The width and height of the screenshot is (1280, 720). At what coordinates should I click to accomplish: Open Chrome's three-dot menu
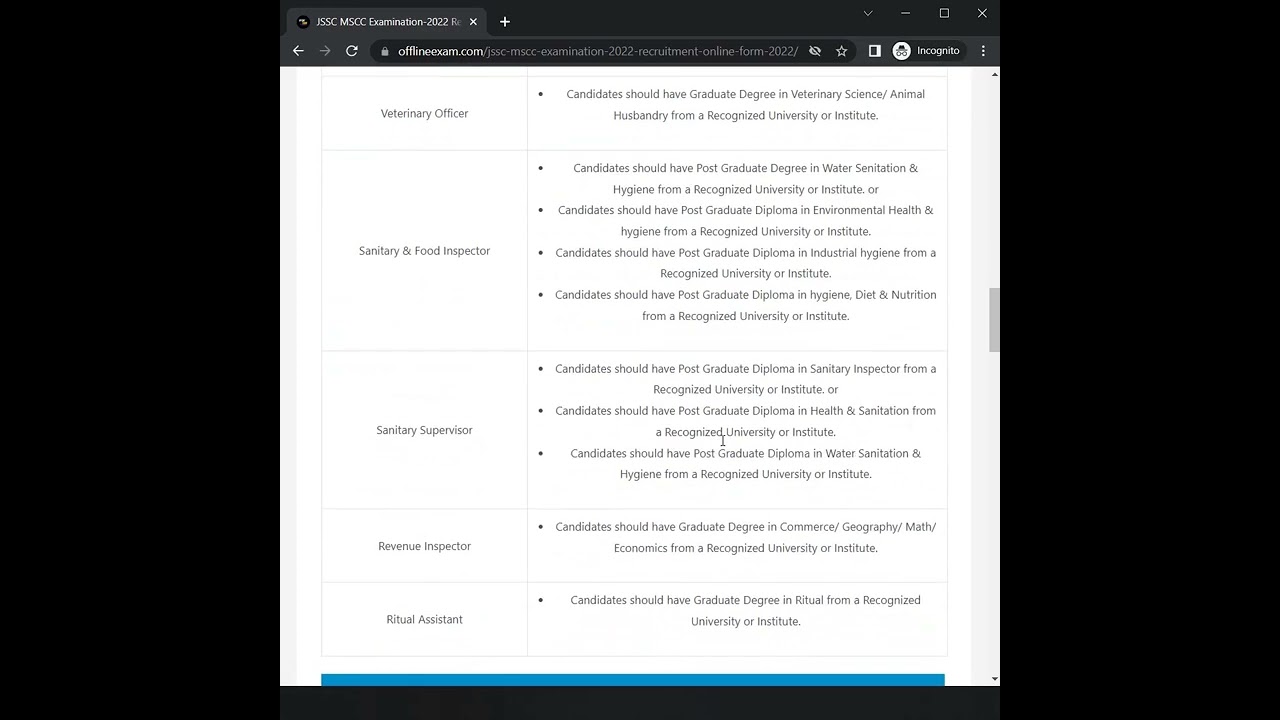tap(983, 51)
